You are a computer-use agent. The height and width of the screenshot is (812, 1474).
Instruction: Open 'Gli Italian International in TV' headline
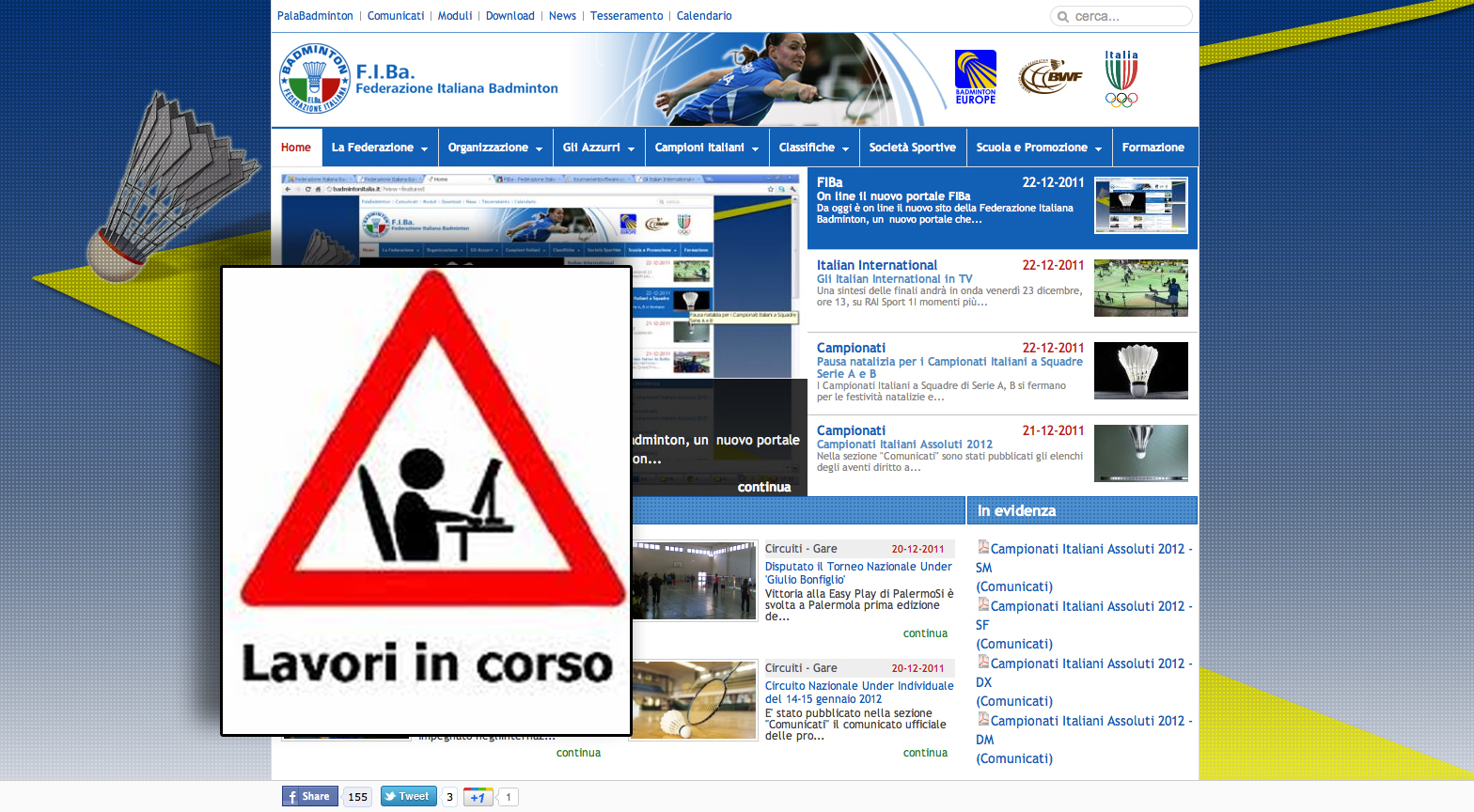[894, 279]
